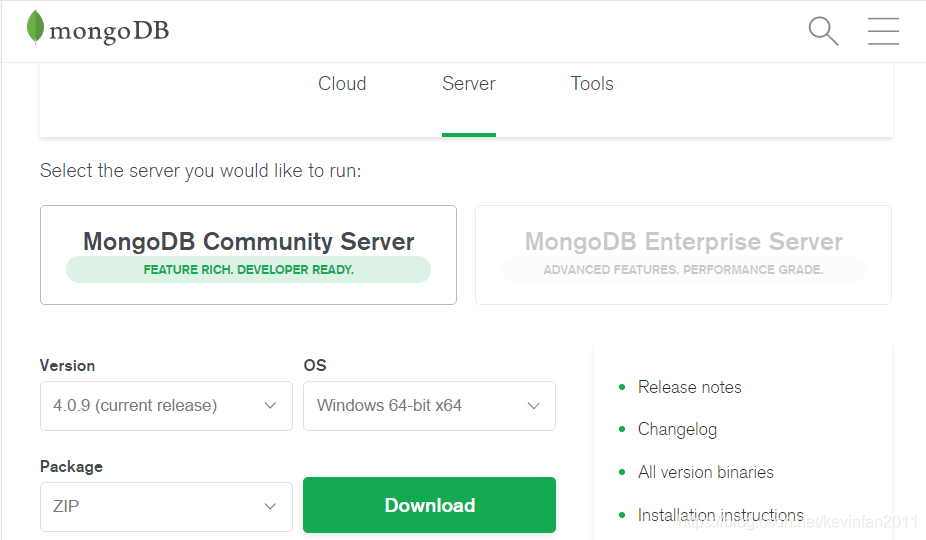Screen dimensions: 926x540
Task: Click 'ADVANCED FEATURES. PERFORMANCE GRADE.' tagline
Action: [x=683, y=269]
